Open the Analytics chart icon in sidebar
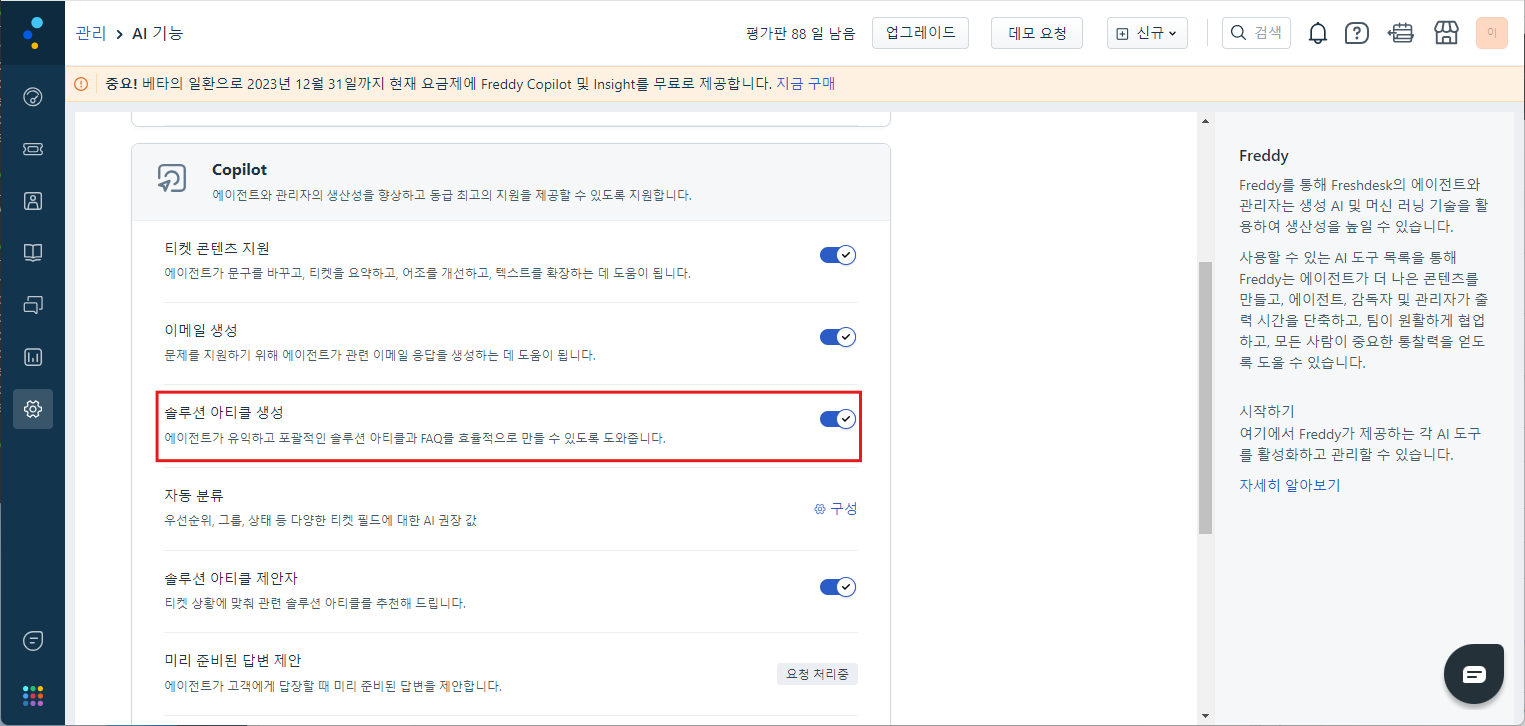This screenshot has width=1525, height=726. (x=33, y=357)
